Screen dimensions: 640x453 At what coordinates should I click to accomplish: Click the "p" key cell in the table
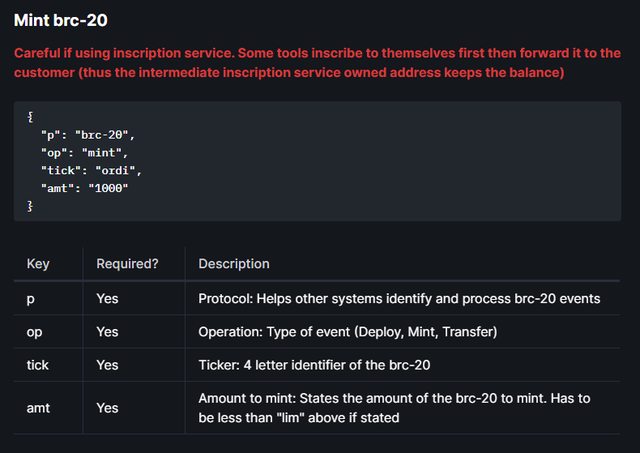click(x=30, y=298)
